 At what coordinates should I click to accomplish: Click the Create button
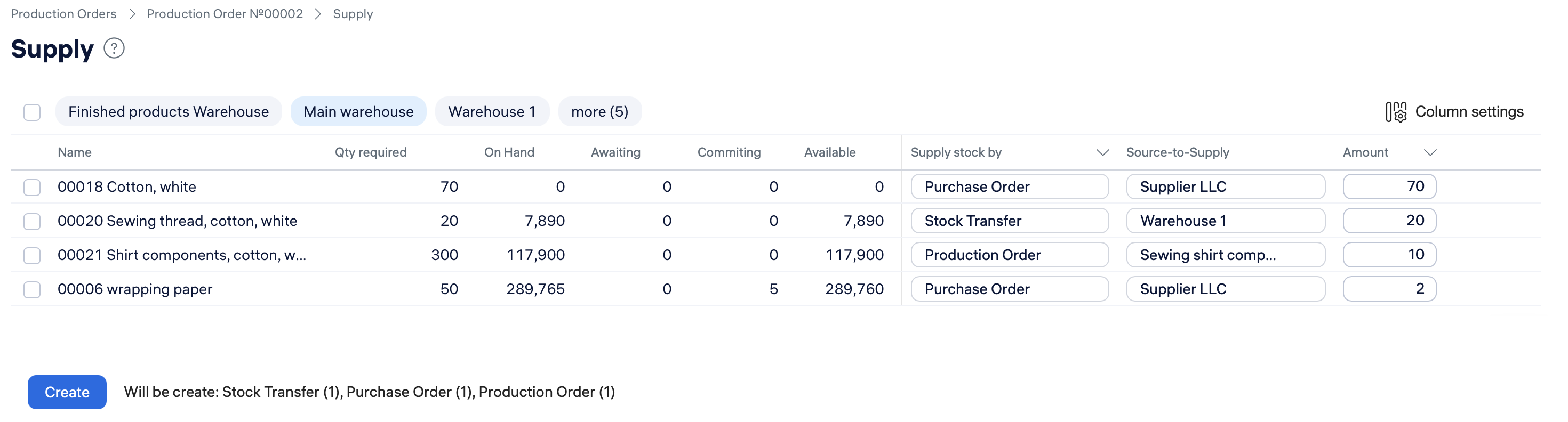point(67,392)
